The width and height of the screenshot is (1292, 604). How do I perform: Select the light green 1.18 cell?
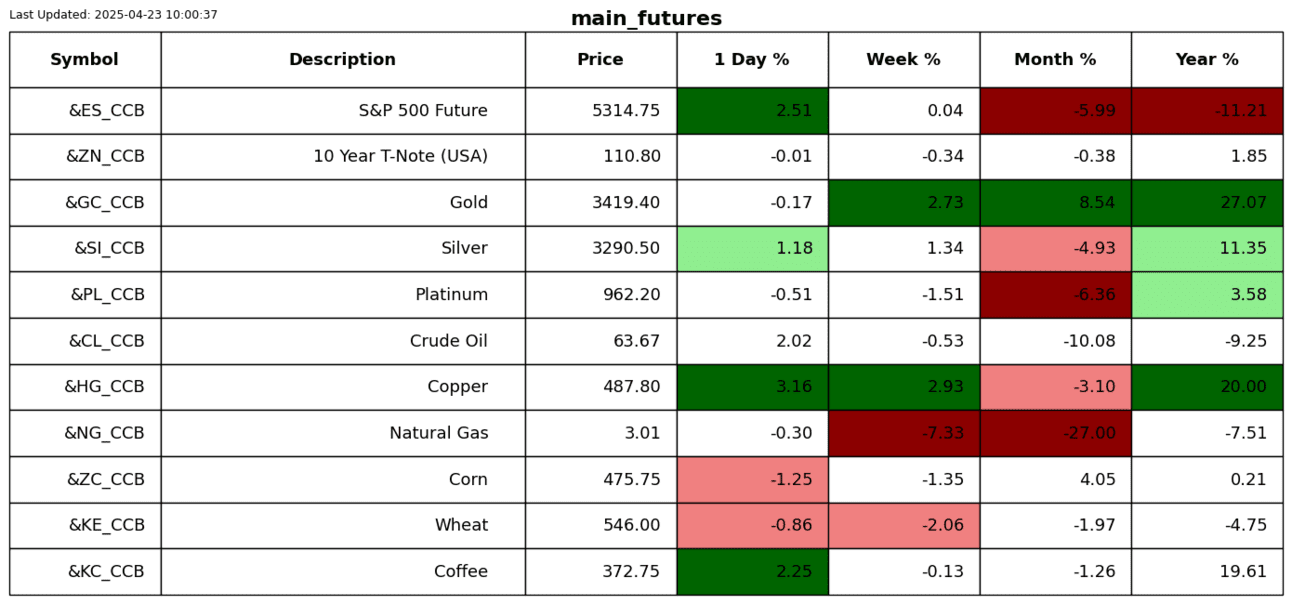752,249
